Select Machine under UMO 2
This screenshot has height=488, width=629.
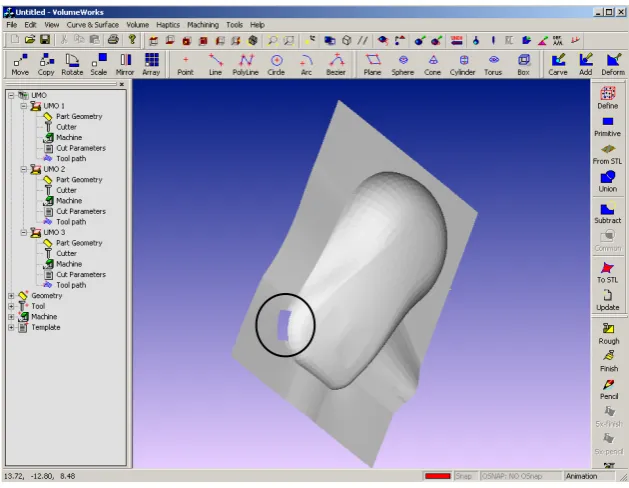[69, 201]
